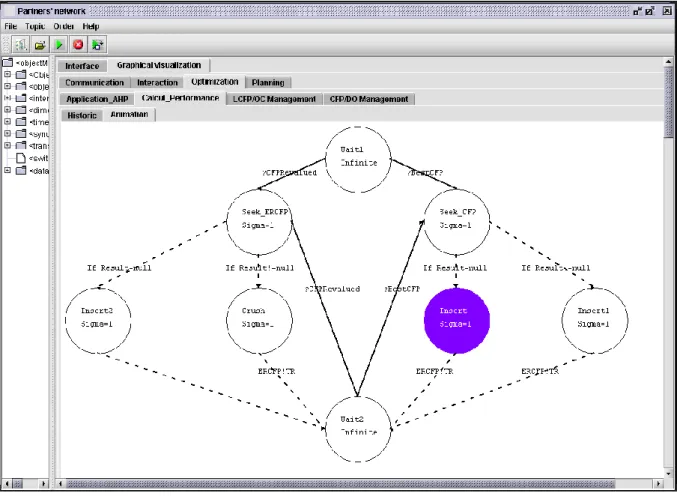Open the Interaction tab
The image size is (677, 496).
pos(157,82)
